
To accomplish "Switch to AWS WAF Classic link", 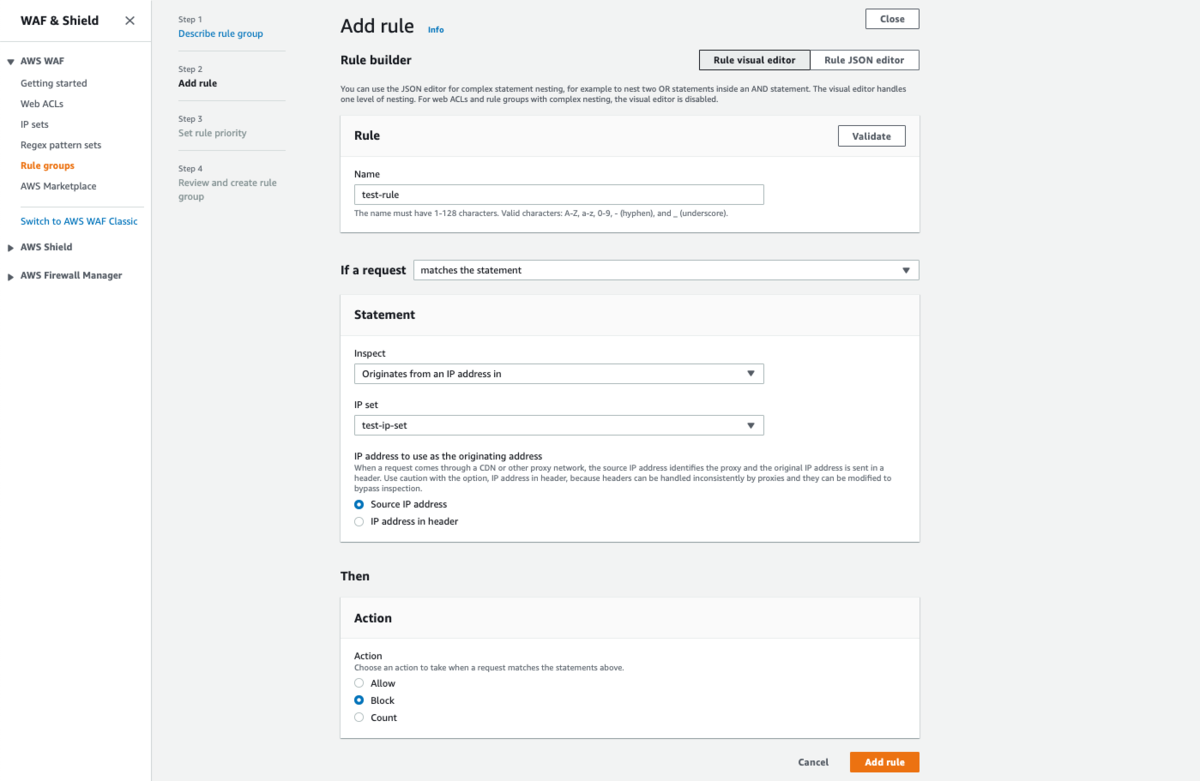I will click(x=79, y=221).
